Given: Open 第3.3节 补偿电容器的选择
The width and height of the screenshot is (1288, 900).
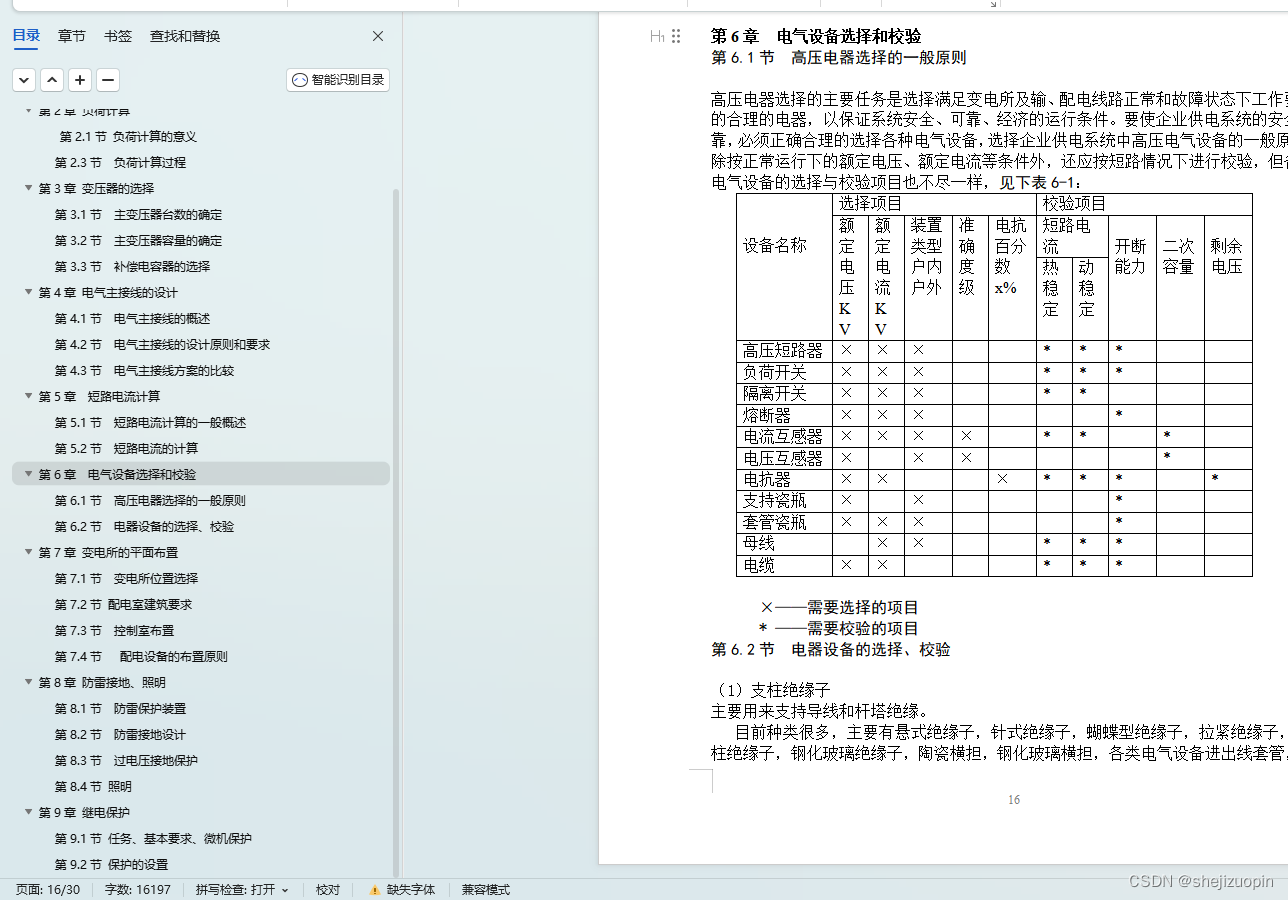Looking at the screenshot, I should pyautogui.click(x=132, y=266).
